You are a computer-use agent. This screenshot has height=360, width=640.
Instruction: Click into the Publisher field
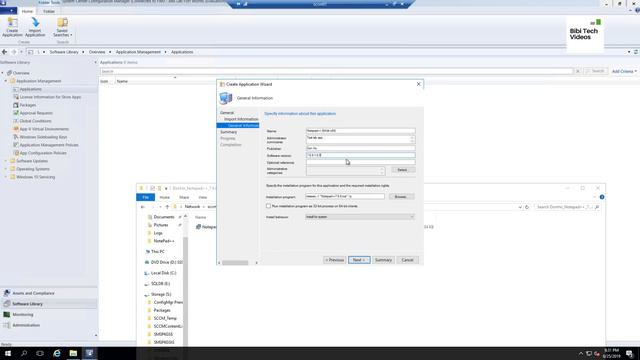pyautogui.click(x=360, y=148)
